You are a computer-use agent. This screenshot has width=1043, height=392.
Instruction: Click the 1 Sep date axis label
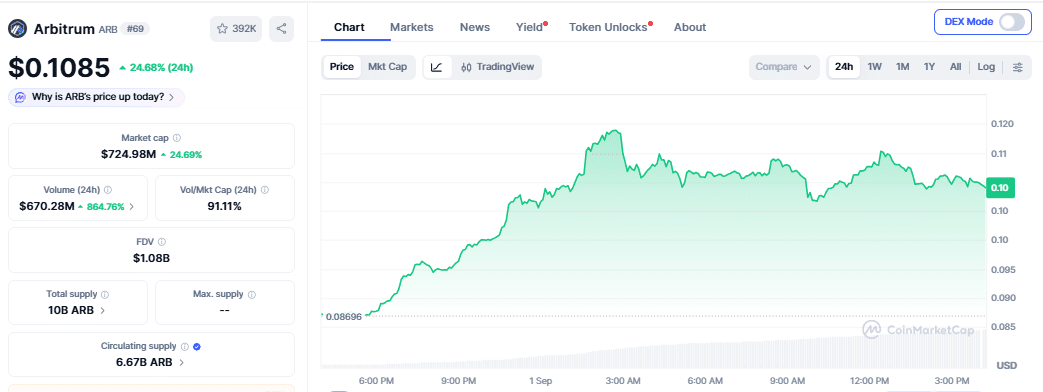click(x=540, y=381)
